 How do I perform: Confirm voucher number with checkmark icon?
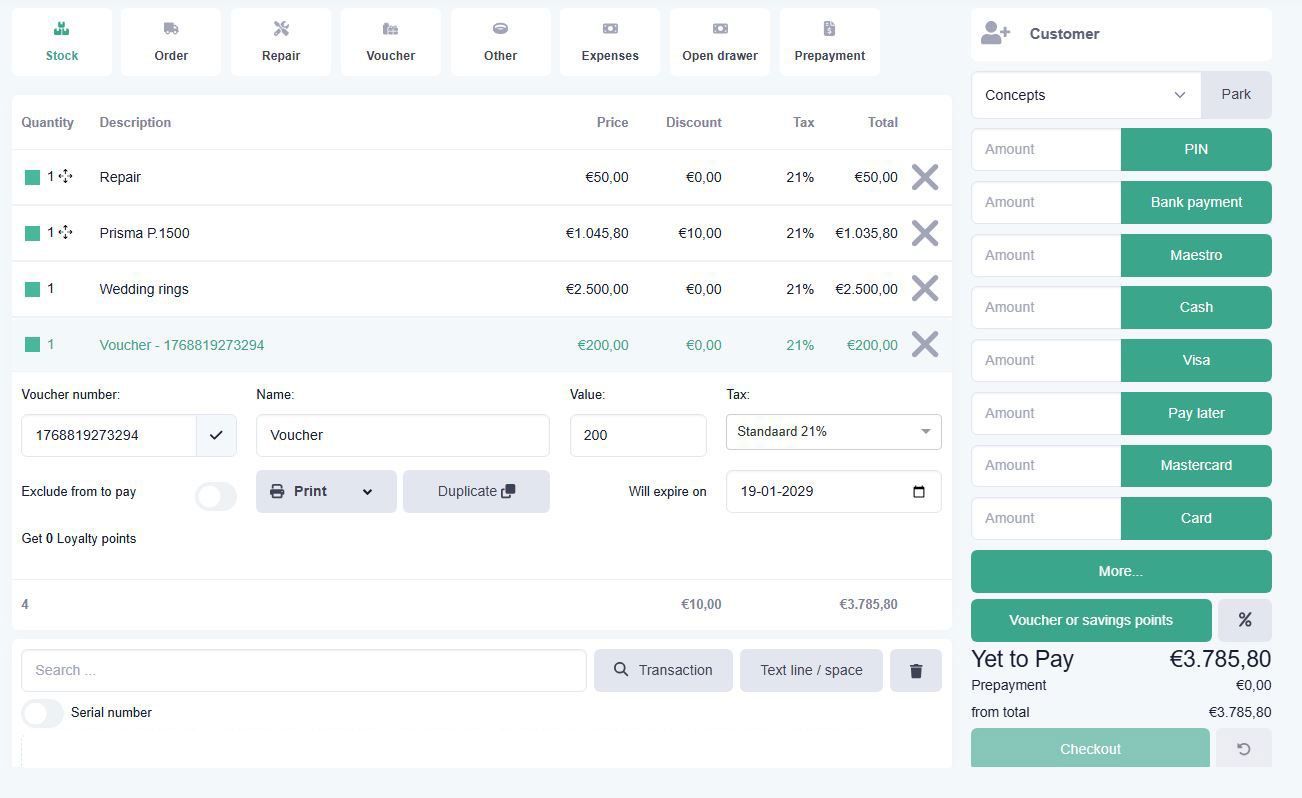[216, 435]
